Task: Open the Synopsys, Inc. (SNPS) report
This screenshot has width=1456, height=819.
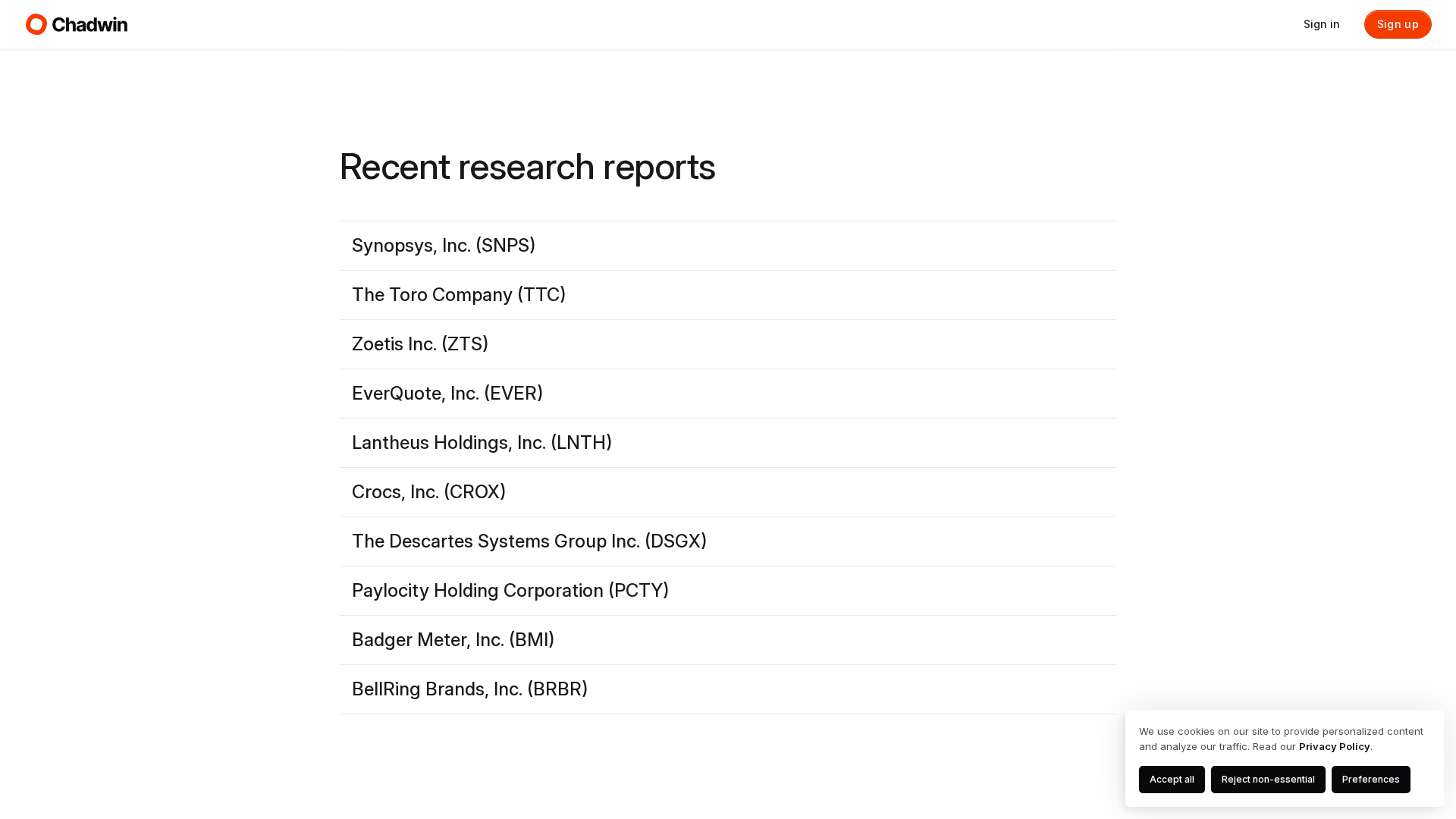Action: 444,246
